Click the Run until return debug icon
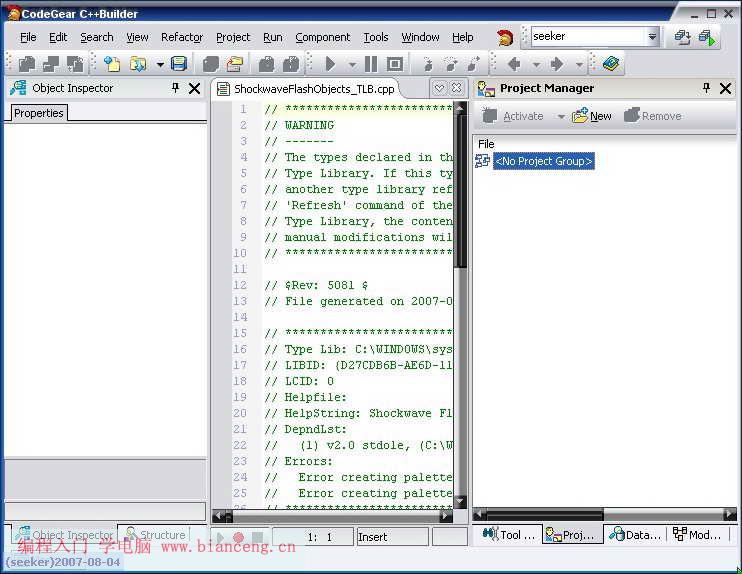The width and height of the screenshot is (742, 574). pyautogui.click(x=473, y=64)
